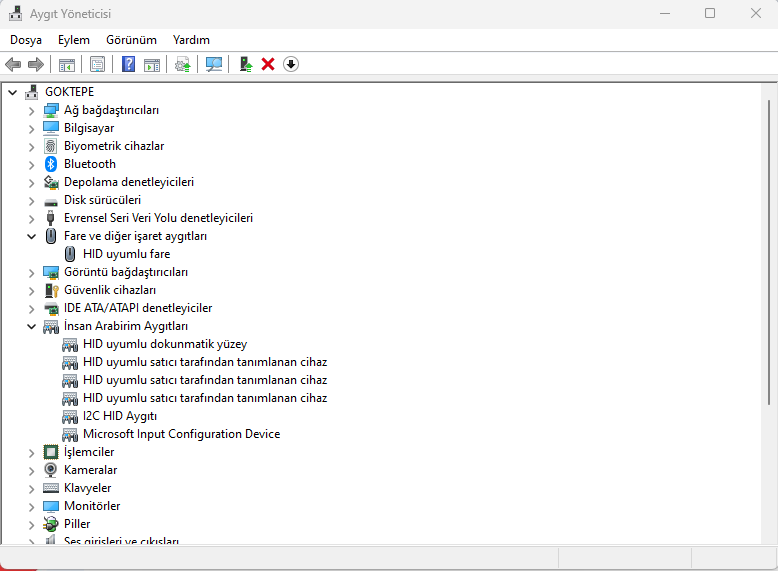Click the Bluetooth category icon
Screen dimensions: 778x571
[51, 164]
